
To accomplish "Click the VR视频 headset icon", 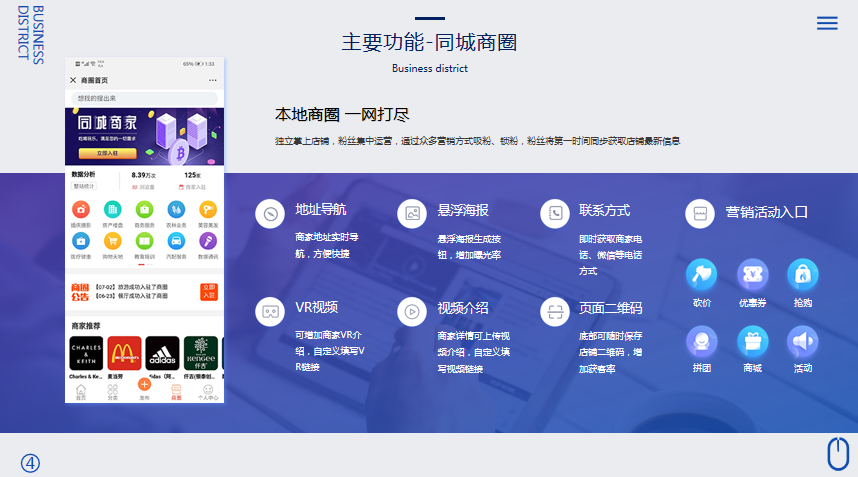I will (x=270, y=312).
